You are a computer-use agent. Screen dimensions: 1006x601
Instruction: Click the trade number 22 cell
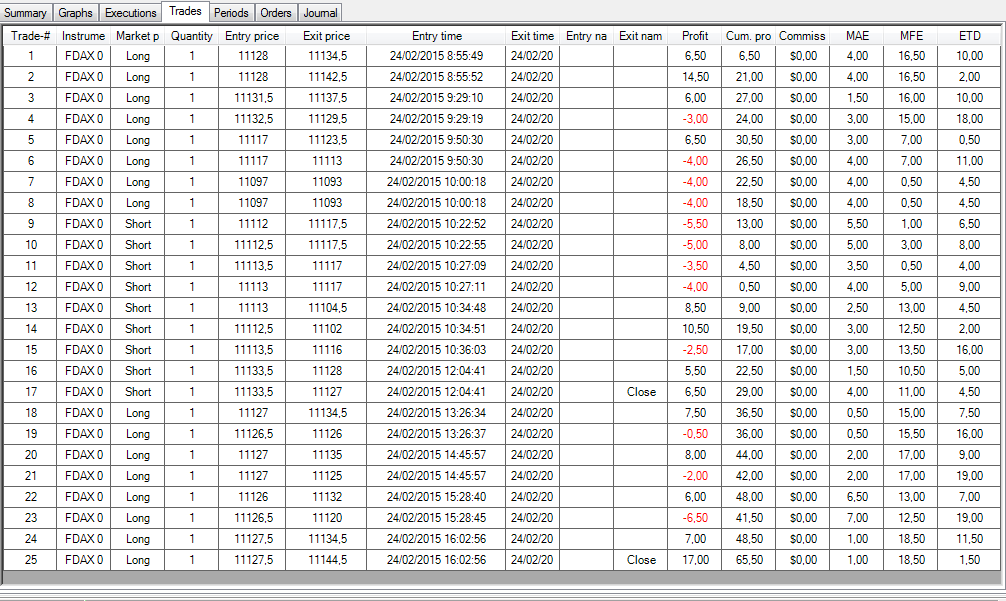point(30,497)
